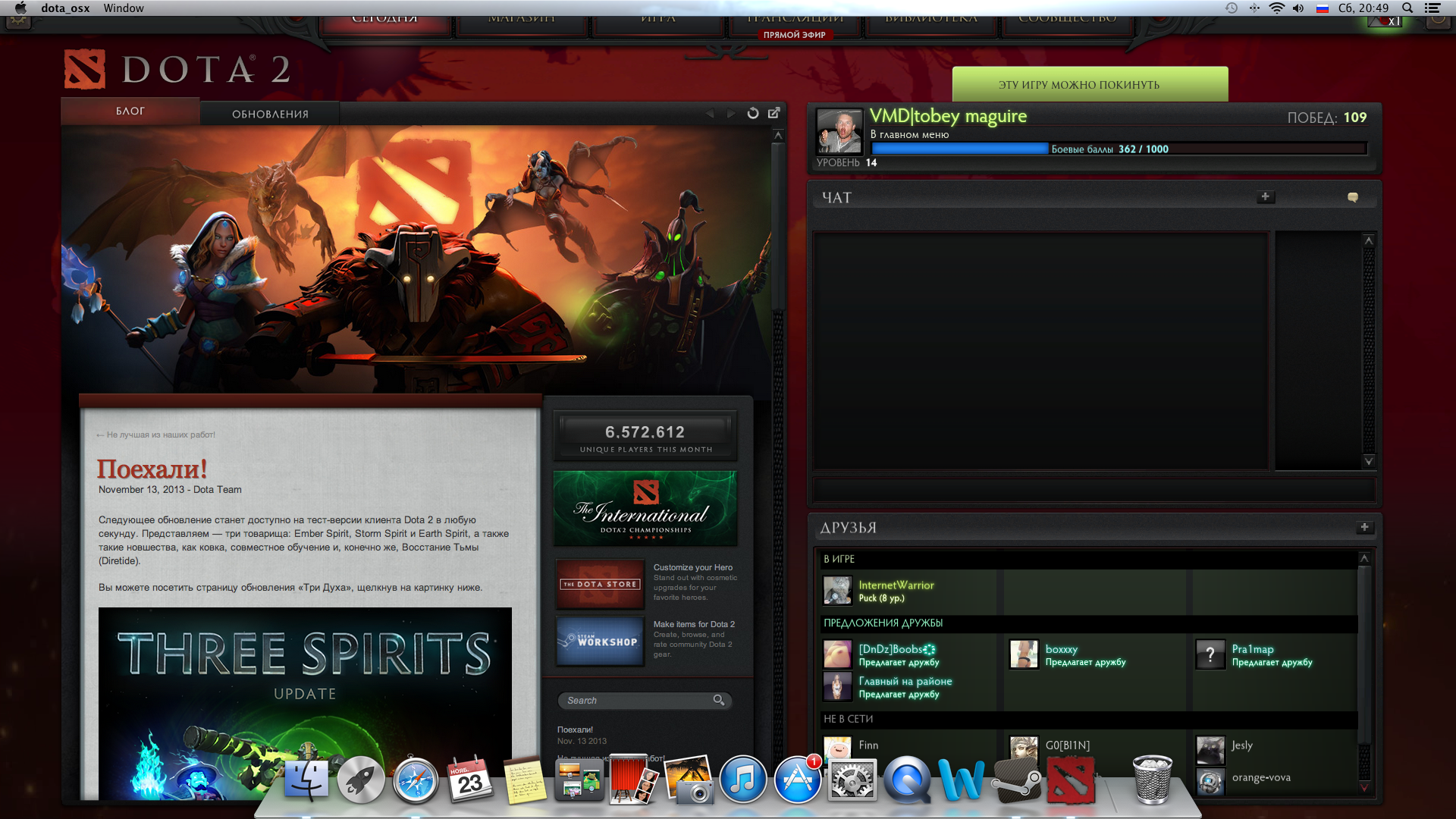The height and width of the screenshot is (819, 1456).
Task: Open The Dota Store tile
Action: point(600,584)
